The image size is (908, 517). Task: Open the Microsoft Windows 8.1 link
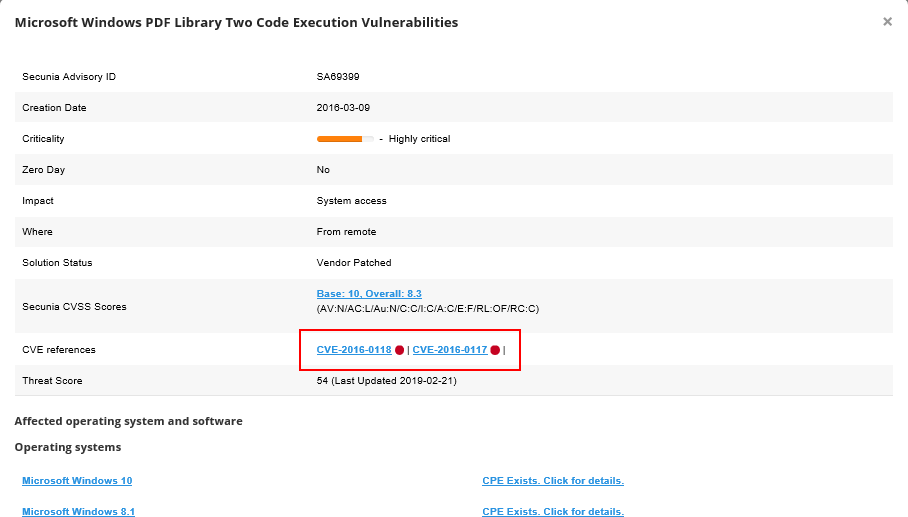coord(78,512)
